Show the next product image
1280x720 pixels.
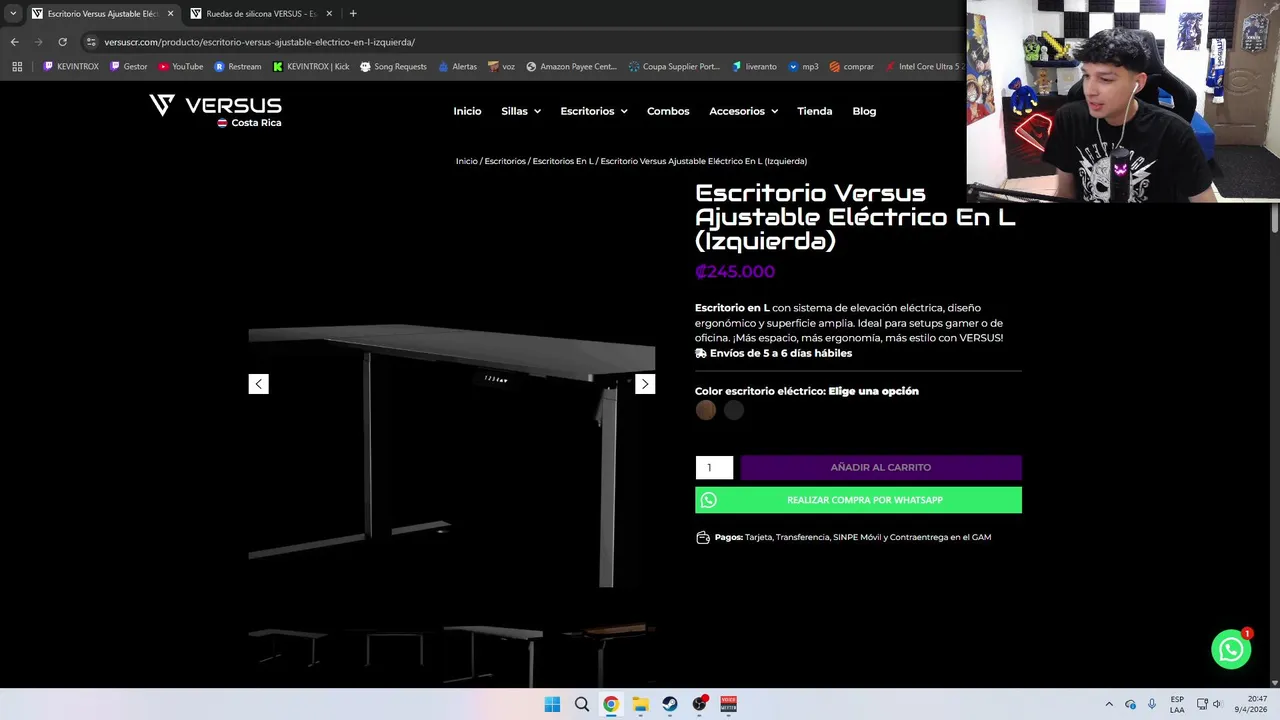(x=645, y=384)
